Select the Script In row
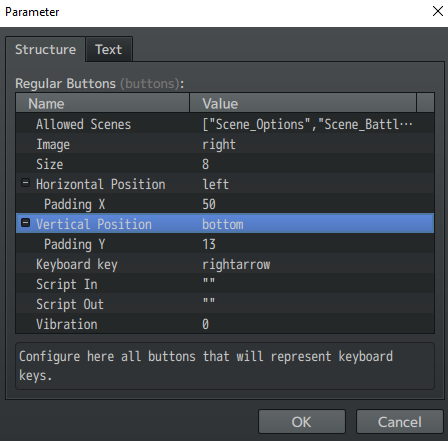 pyautogui.click(x=225, y=284)
